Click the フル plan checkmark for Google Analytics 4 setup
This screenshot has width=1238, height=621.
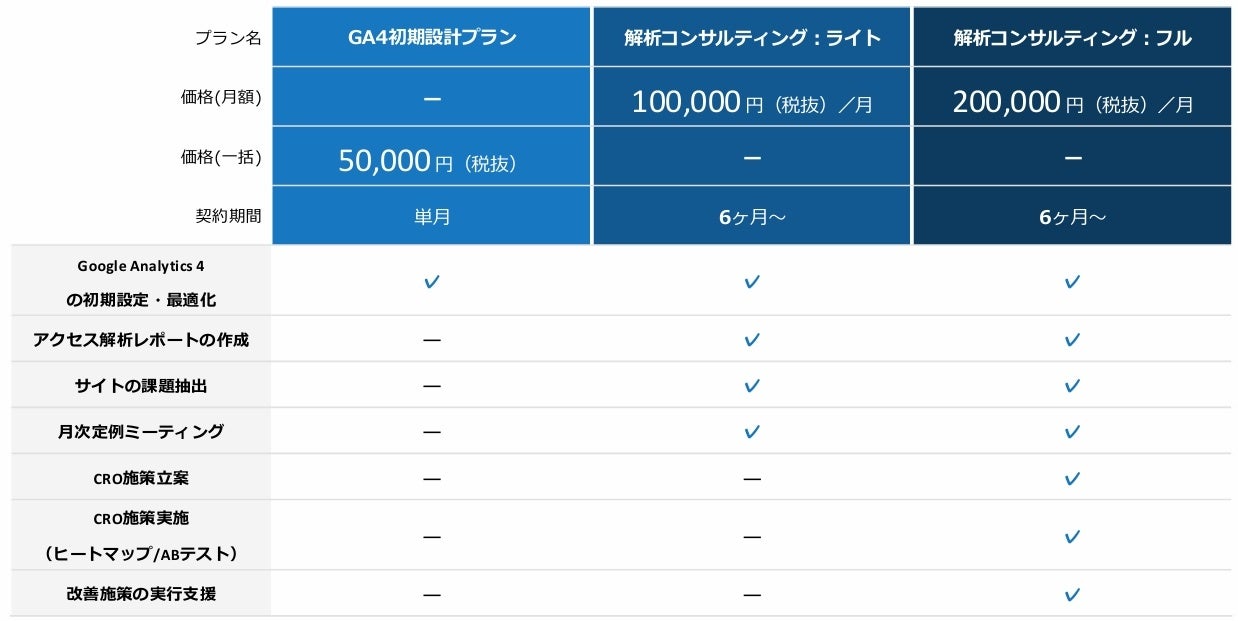click(1072, 282)
